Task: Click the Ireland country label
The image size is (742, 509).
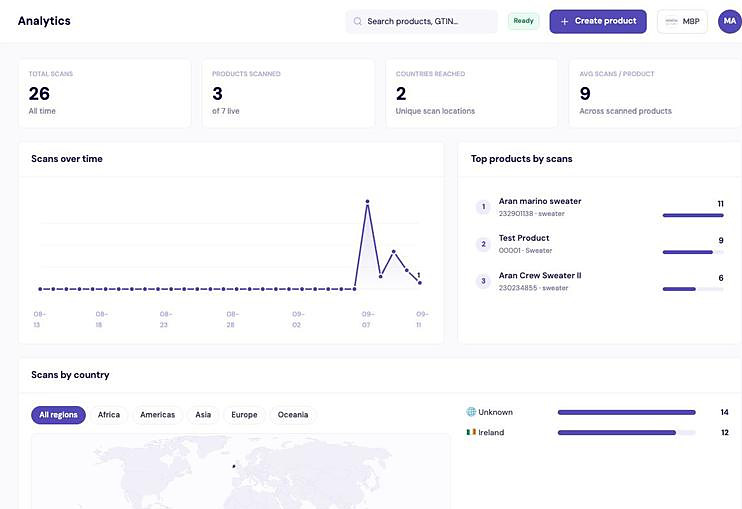Action: coord(491,432)
